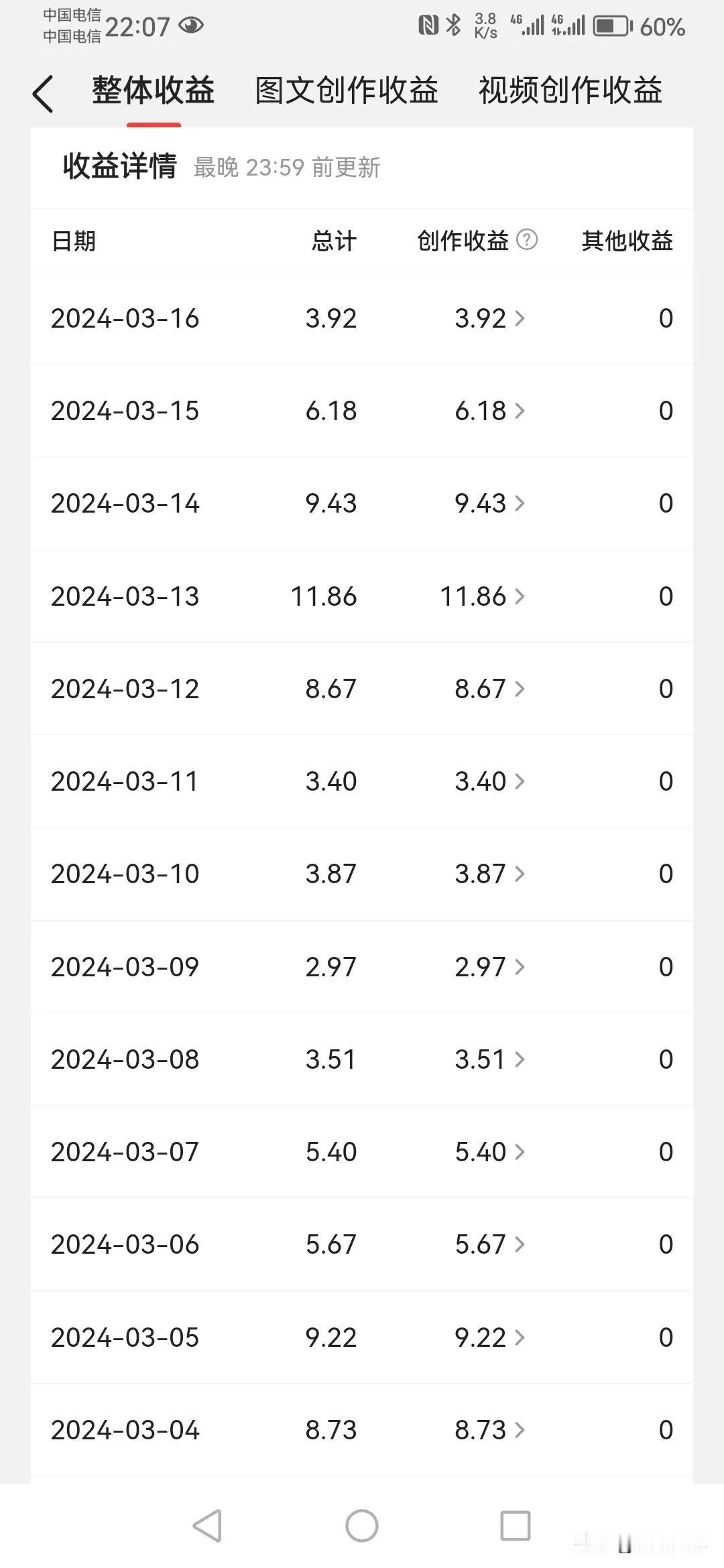This screenshot has height=1568, width=724.
Task: Open creation earnings 8.67 for 2024-03-12
Action: pyautogui.click(x=489, y=688)
